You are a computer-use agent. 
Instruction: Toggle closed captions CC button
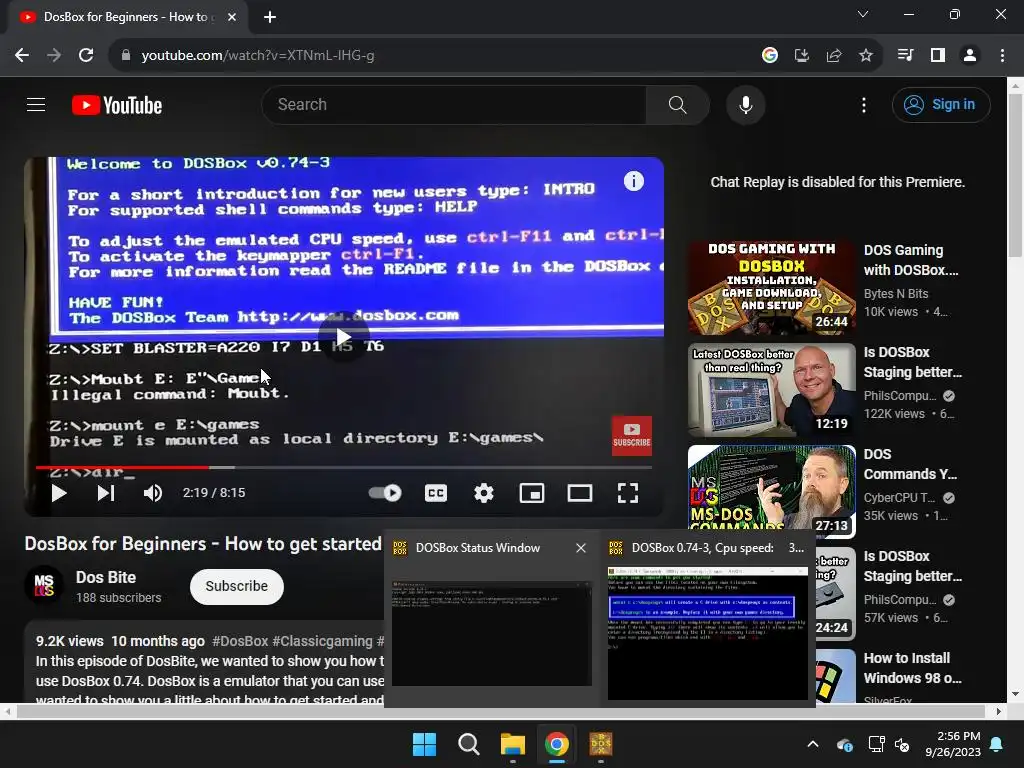pos(436,493)
